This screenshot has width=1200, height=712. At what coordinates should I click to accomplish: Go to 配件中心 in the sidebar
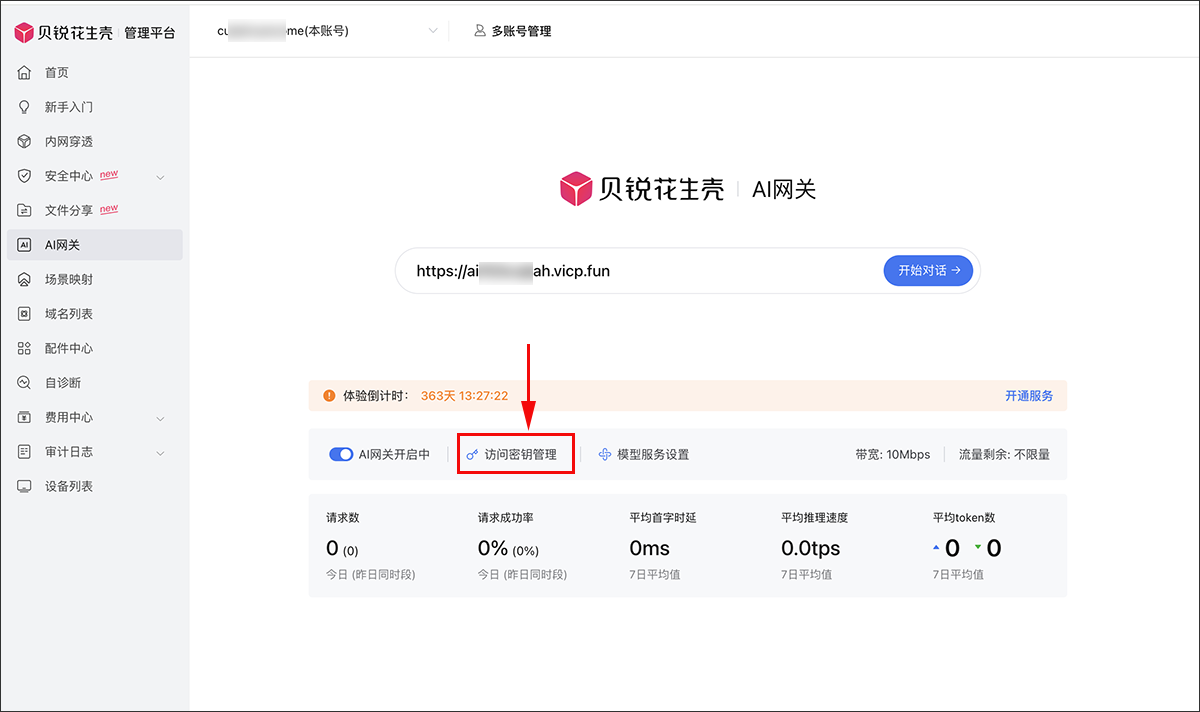(x=69, y=349)
